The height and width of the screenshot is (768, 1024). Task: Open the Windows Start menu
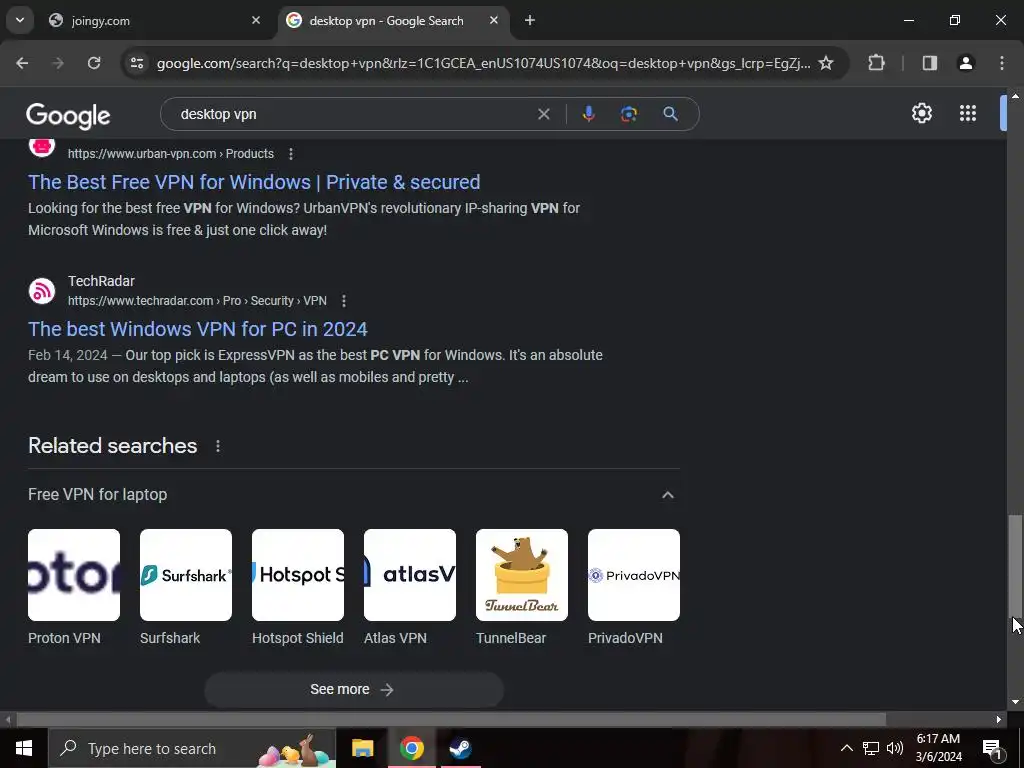tap(24, 748)
